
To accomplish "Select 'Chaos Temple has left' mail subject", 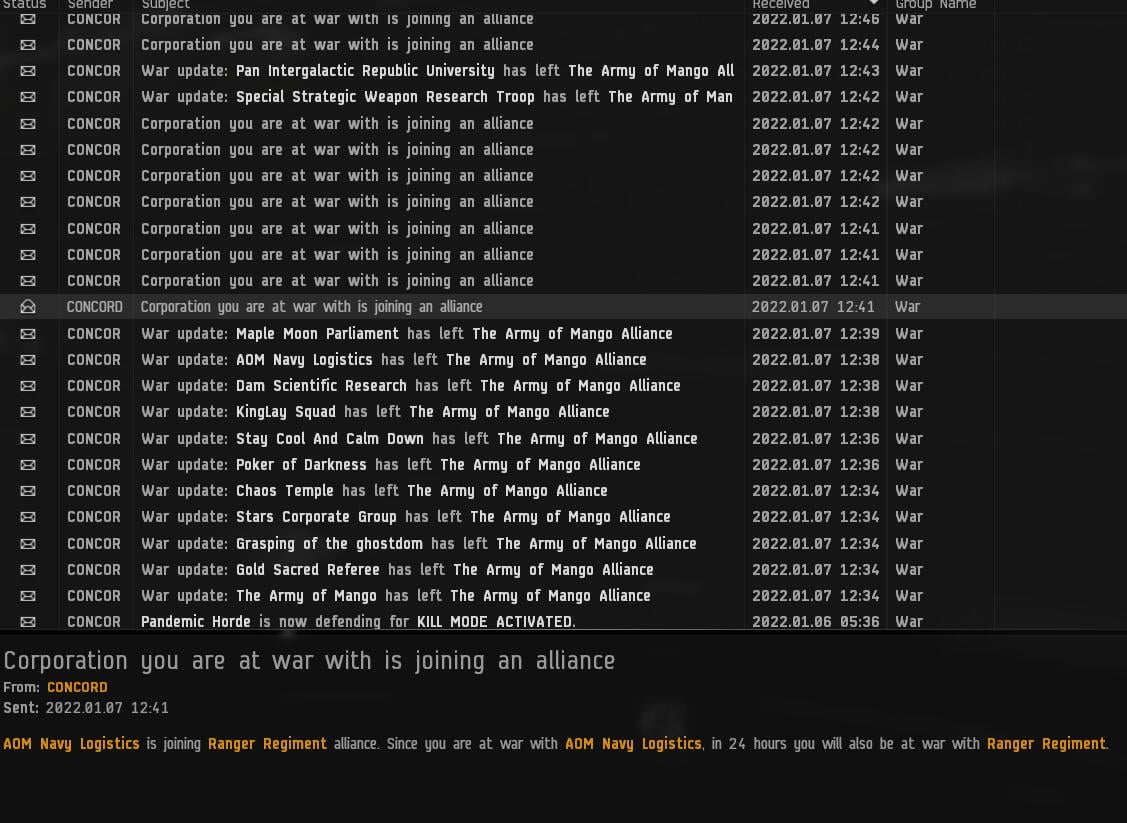I will click(374, 491).
